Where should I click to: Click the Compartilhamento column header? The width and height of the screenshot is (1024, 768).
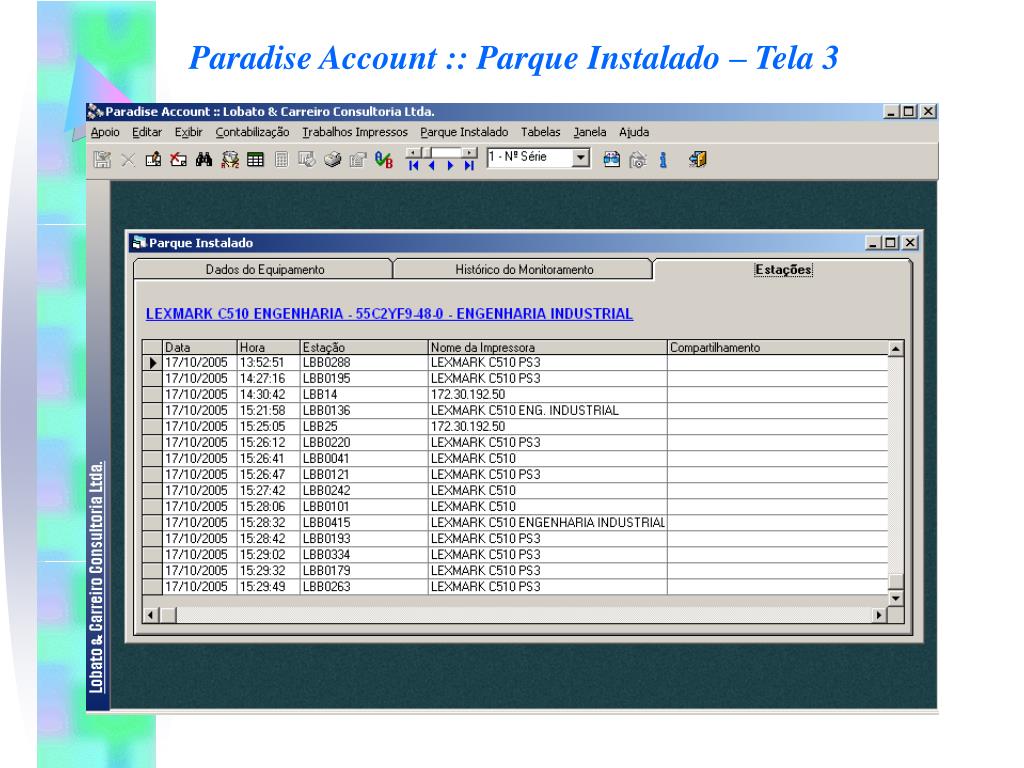click(778, 347)
